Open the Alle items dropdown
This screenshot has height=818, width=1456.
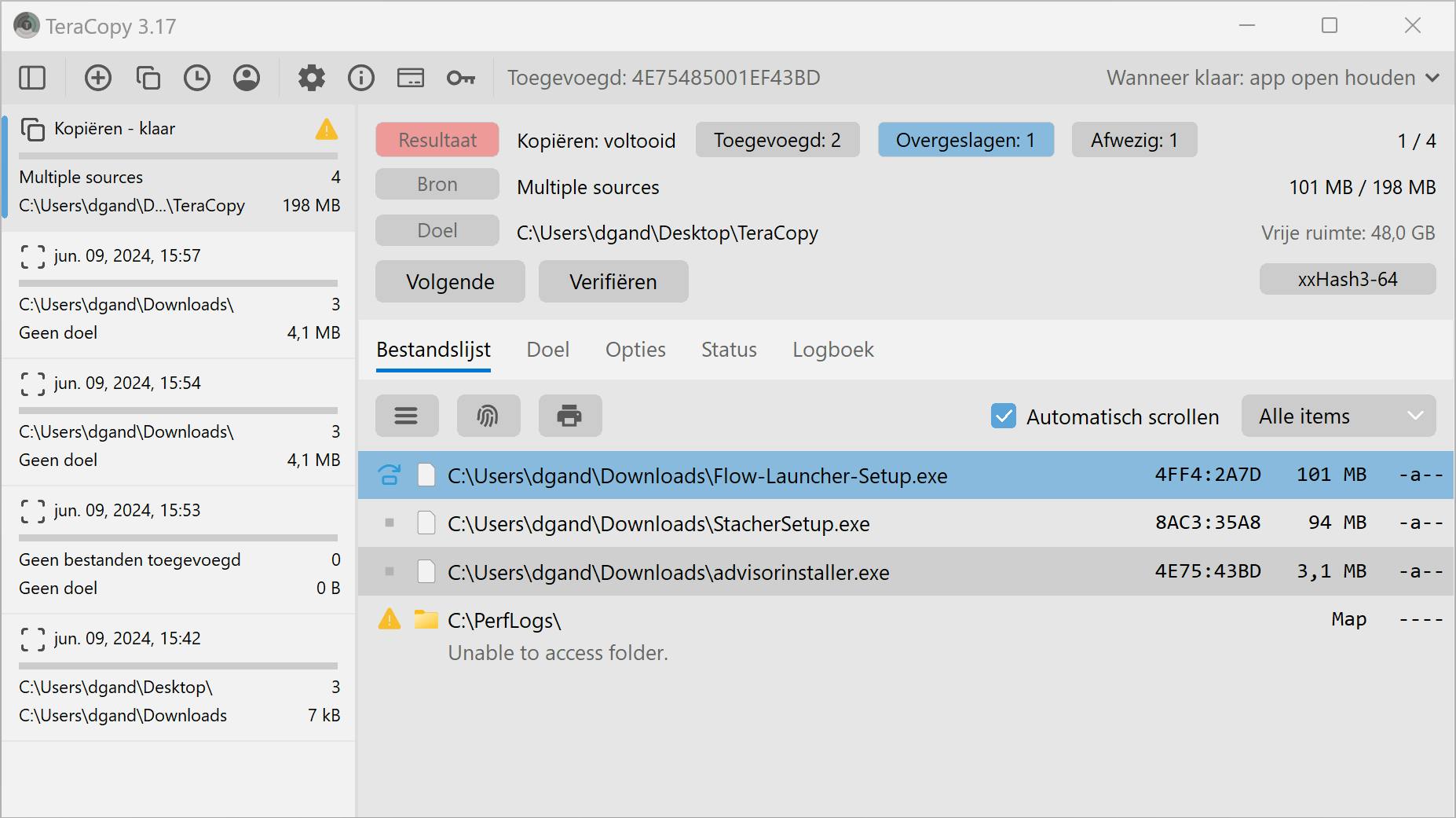pyautogui.click(x=1338, y=416)
